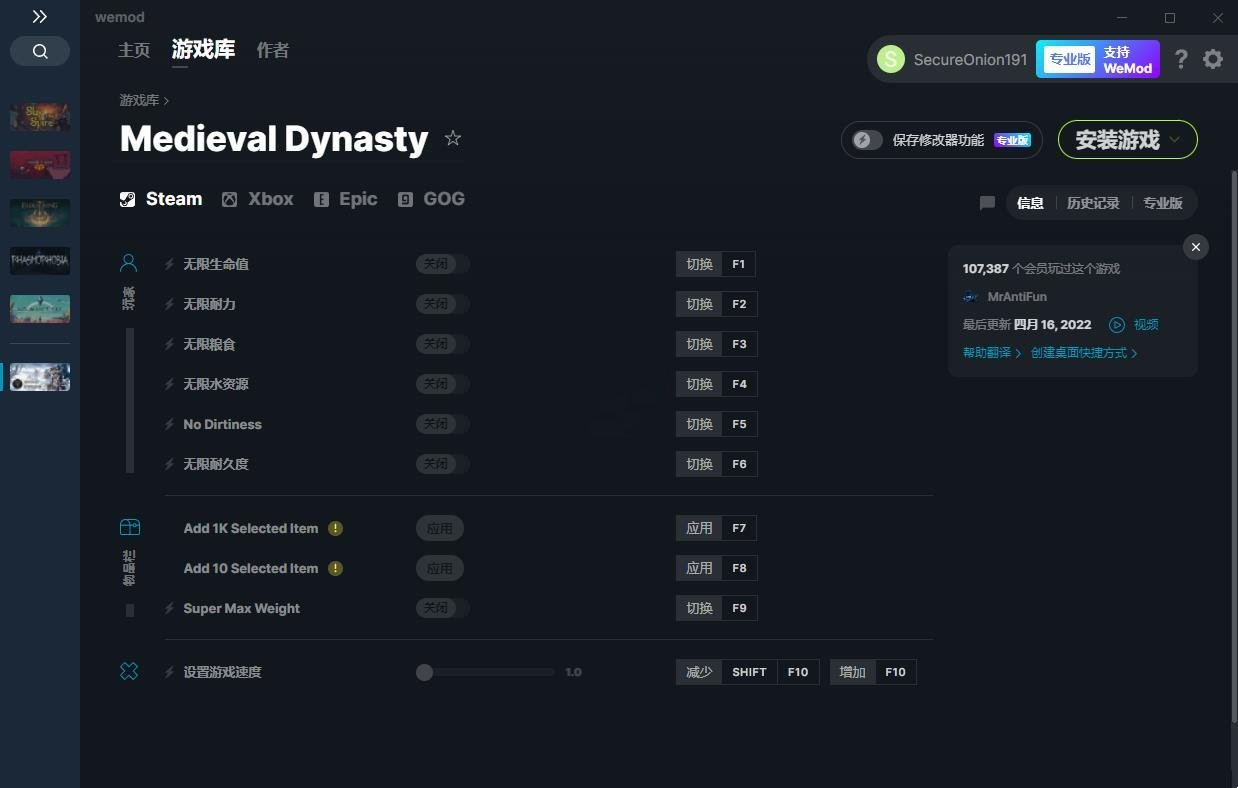Click warning icon beside Add 10 Selected Item
Image resolution: width=1238 pixels, height=788 pixels.
pos(336,568)
